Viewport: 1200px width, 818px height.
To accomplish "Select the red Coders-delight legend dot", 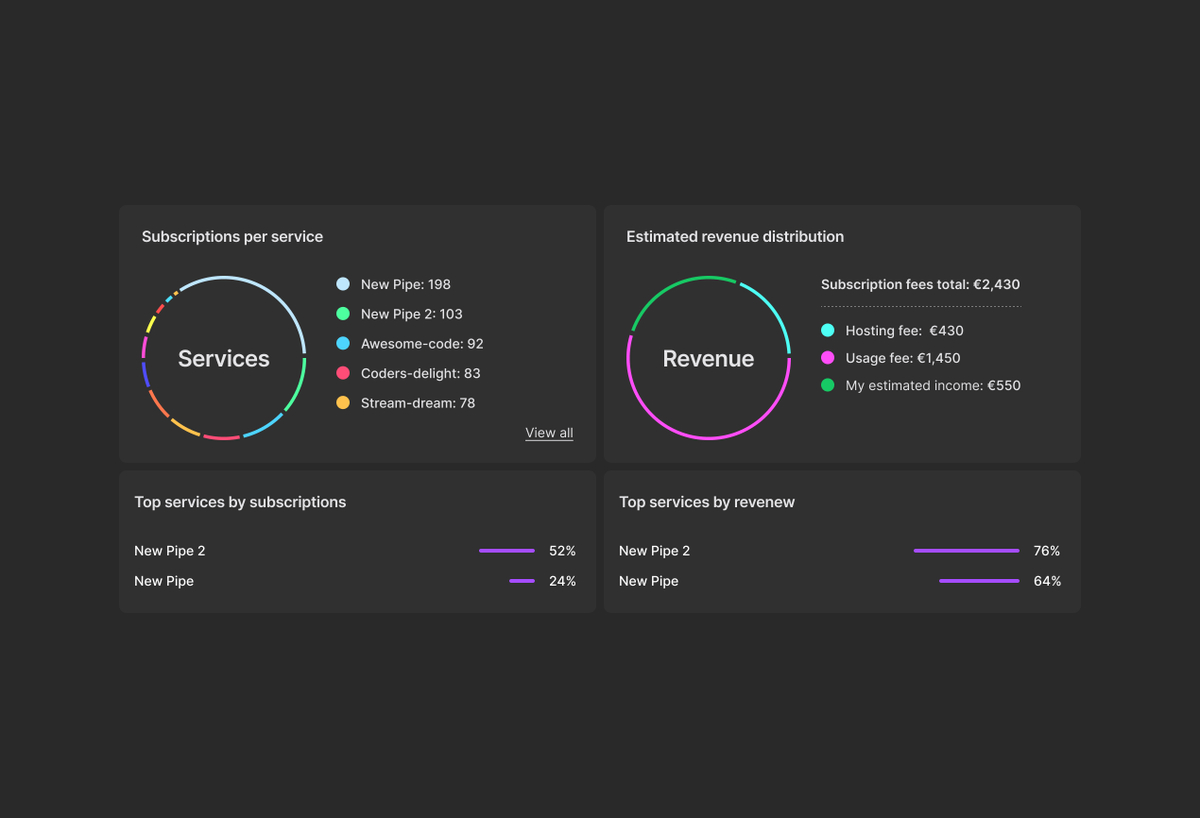I will click(343, 373).
